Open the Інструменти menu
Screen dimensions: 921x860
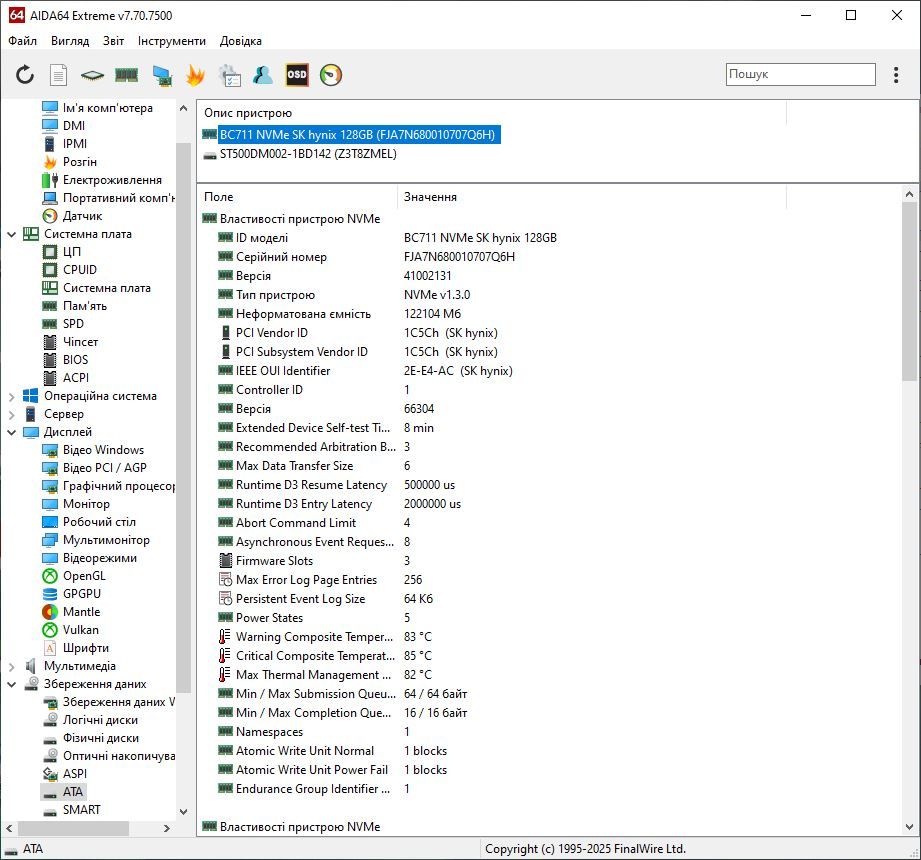(172, 41)
